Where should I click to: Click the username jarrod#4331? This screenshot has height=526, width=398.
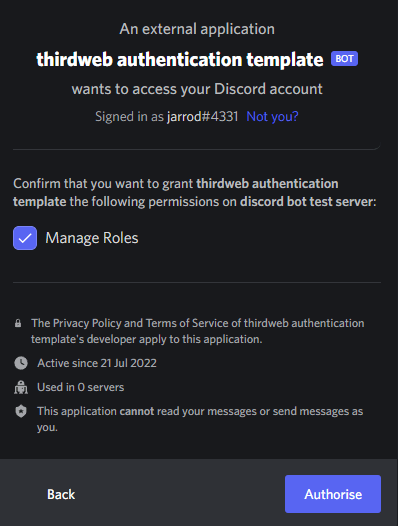203,116
